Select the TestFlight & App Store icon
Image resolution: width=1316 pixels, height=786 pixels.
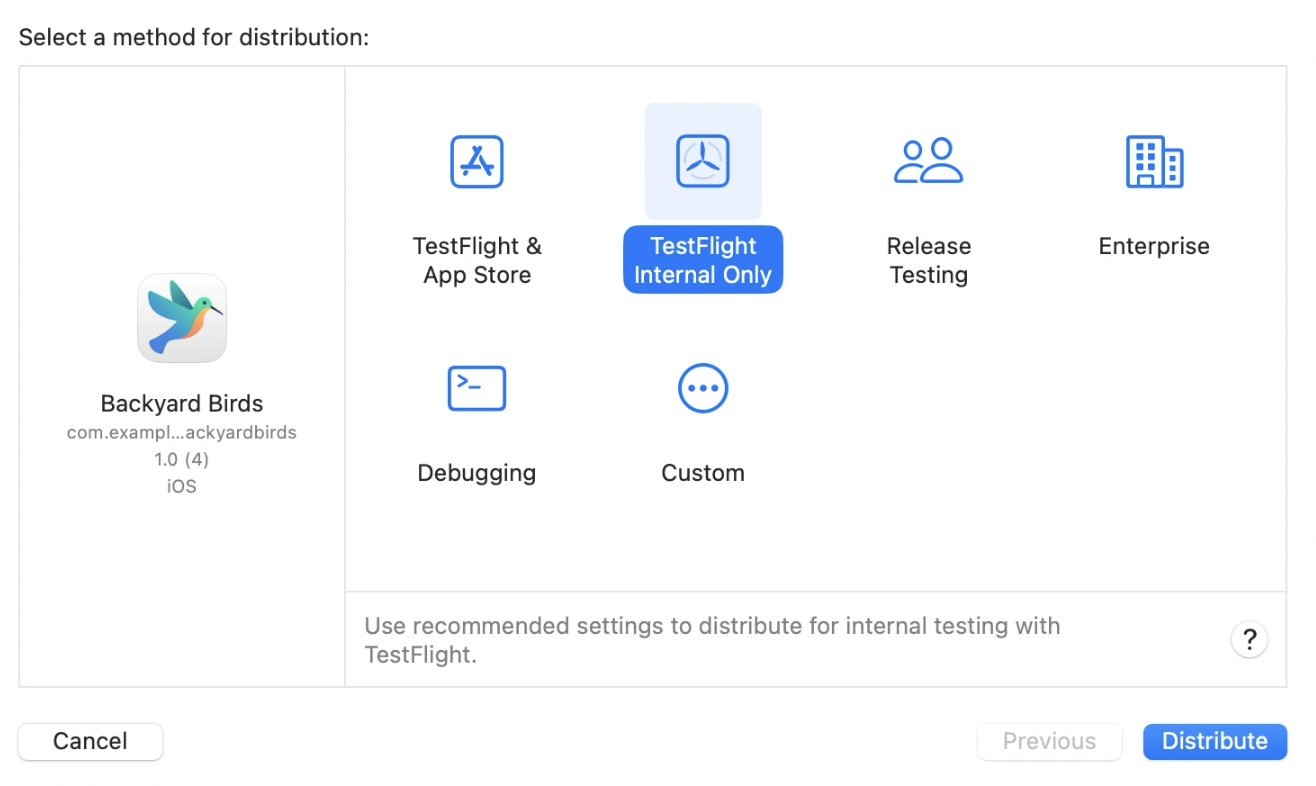point(477,161)
